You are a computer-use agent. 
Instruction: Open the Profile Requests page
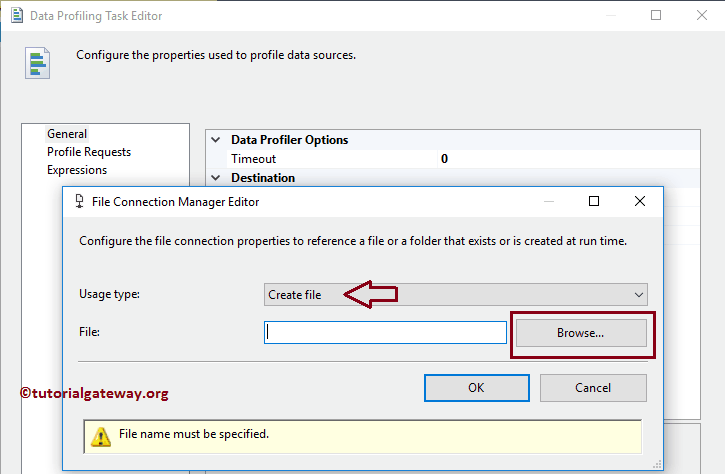click(89, 152)
